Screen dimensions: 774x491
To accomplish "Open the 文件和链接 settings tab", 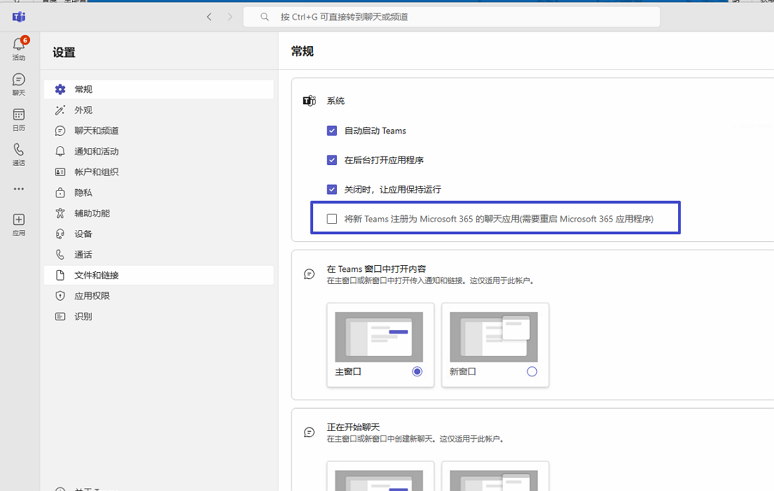I will tap(158, 275).
